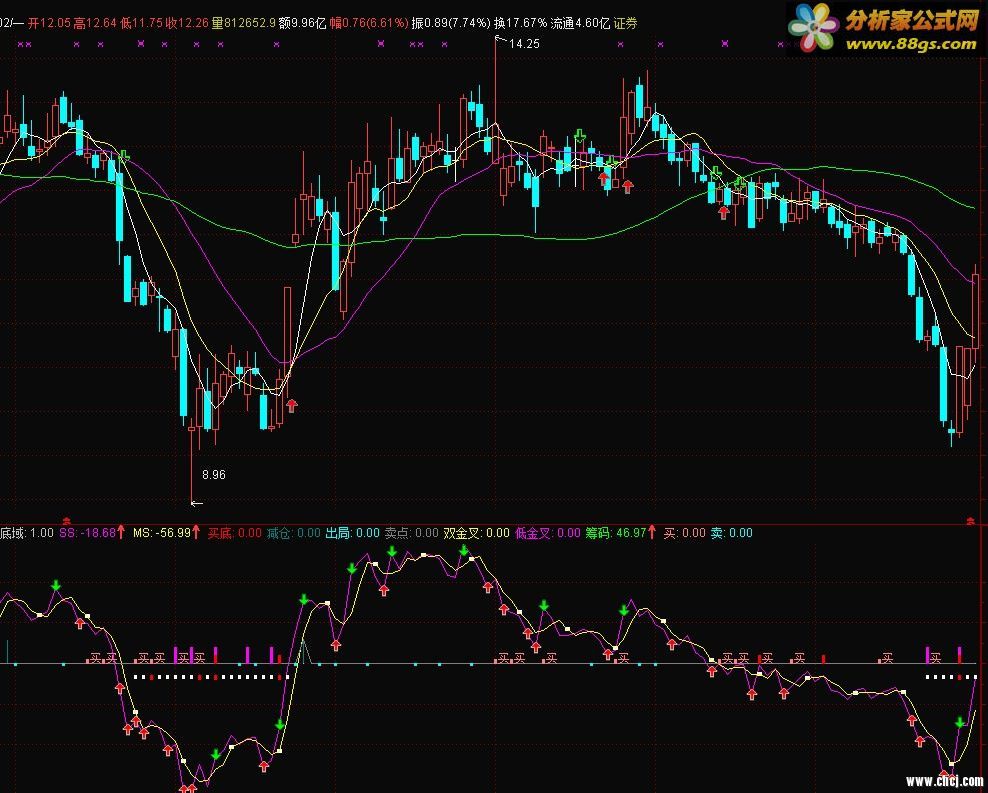Click the 买: 0.00 indicator label

[684, 533]
